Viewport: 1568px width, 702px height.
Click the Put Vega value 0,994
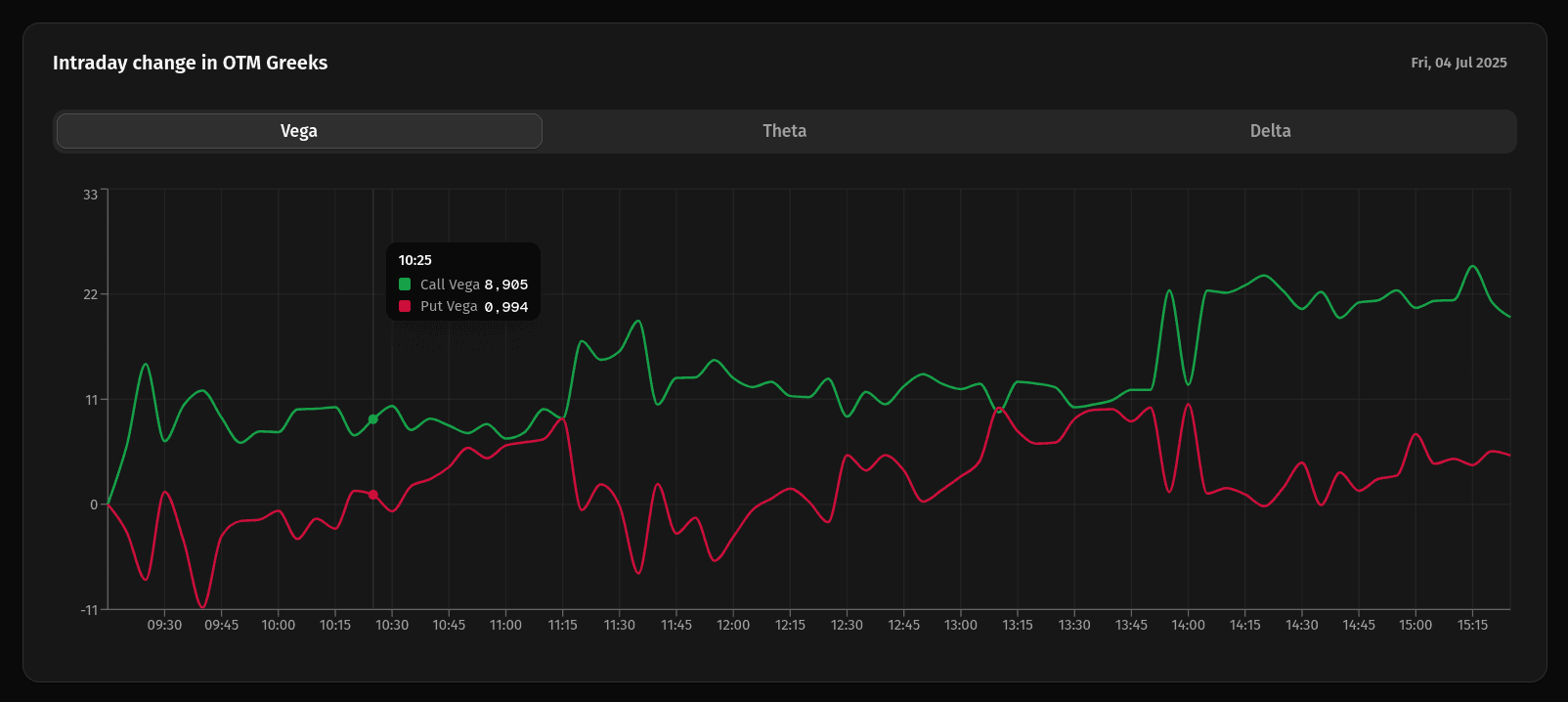click(x=505, y=307)
